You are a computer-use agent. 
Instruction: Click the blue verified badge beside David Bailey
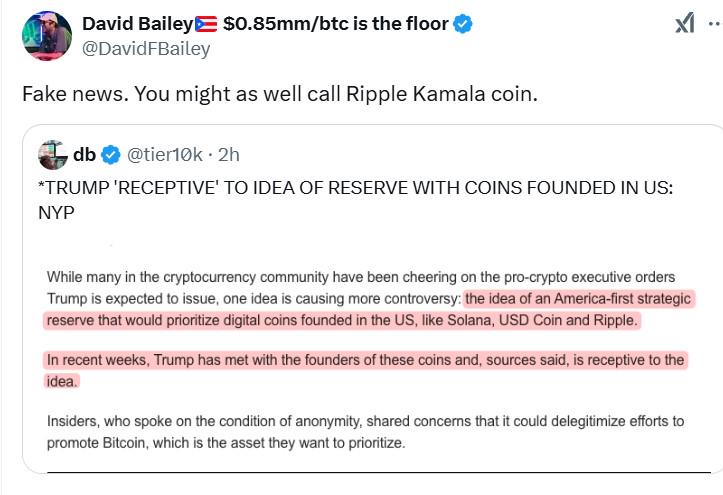click(463, 23)
